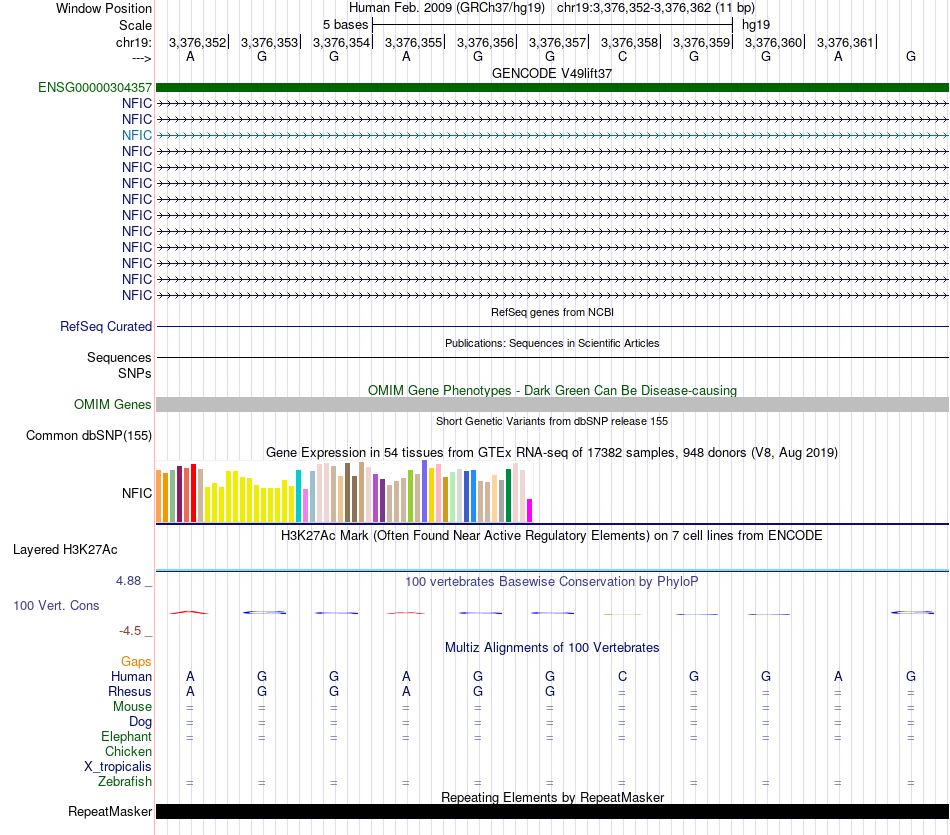Click the OMIM Gene Phenotypes track title
The width and height of the screenshot is (950, 835).
pos(552,390)
